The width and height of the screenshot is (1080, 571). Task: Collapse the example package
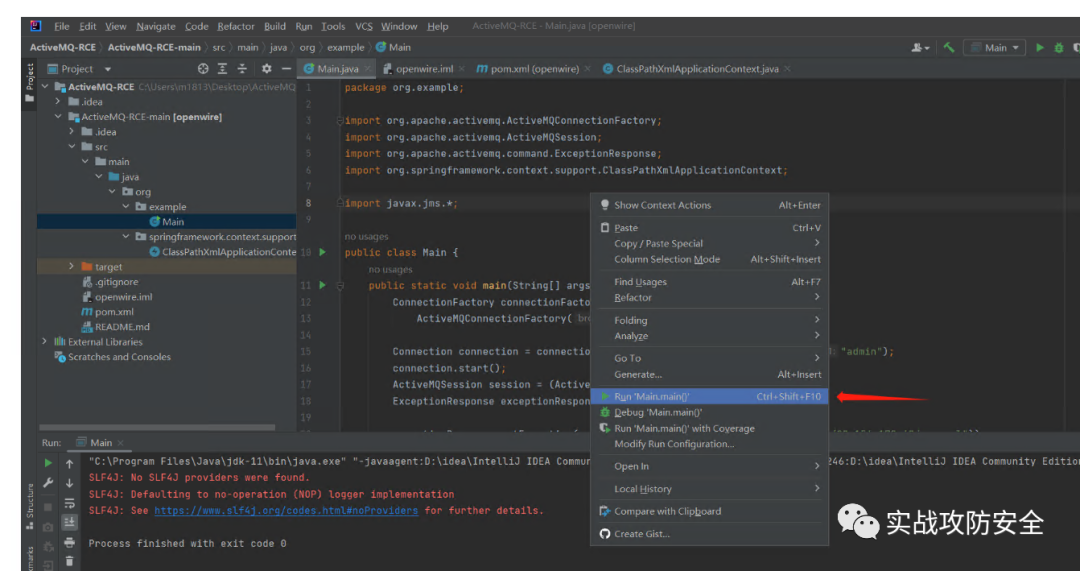(126, 207)
